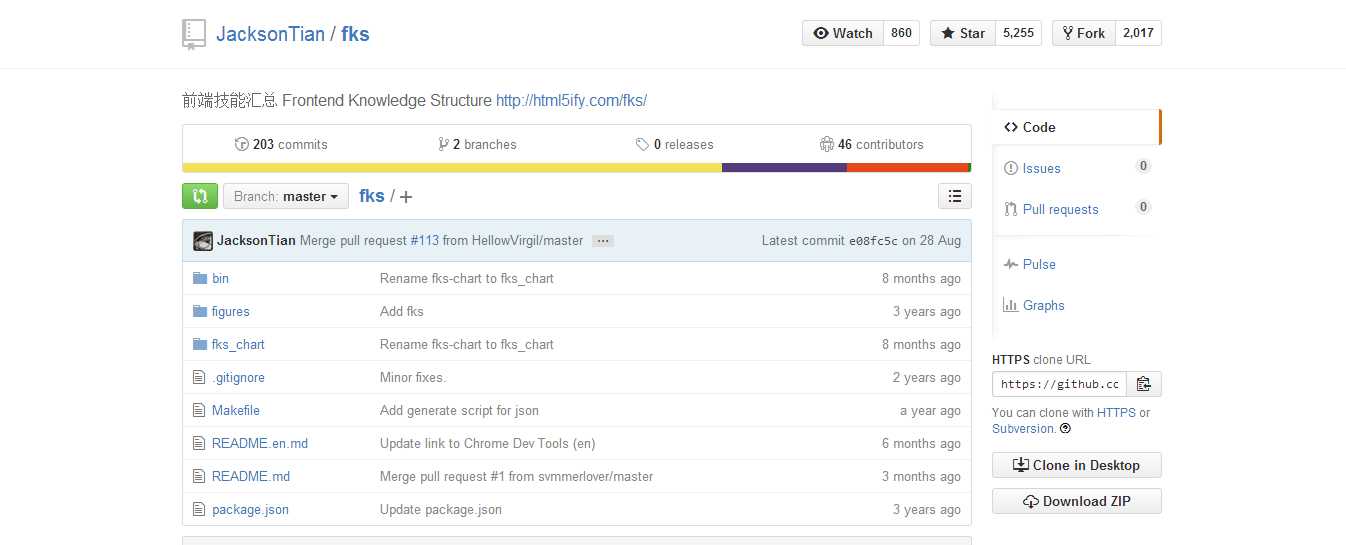Click red-orange segment of the language bar

(907, 167)
